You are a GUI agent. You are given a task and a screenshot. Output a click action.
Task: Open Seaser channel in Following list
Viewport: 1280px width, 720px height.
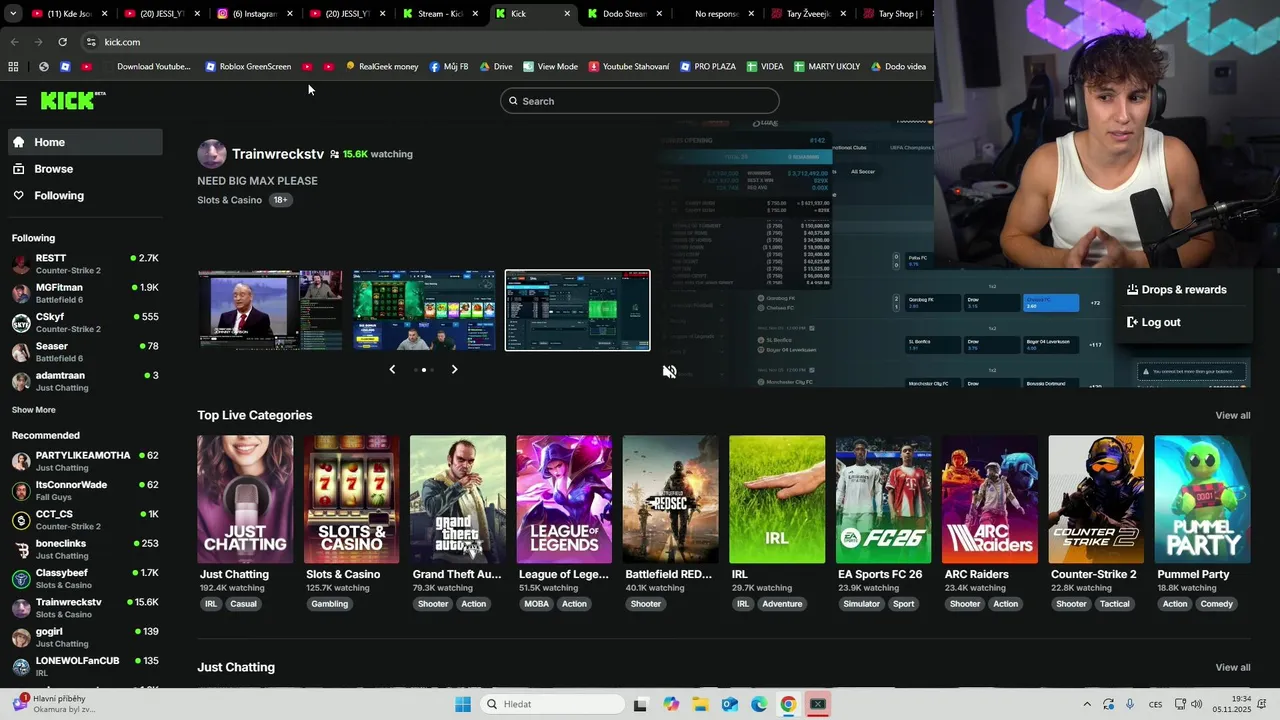tap(85, 352)
